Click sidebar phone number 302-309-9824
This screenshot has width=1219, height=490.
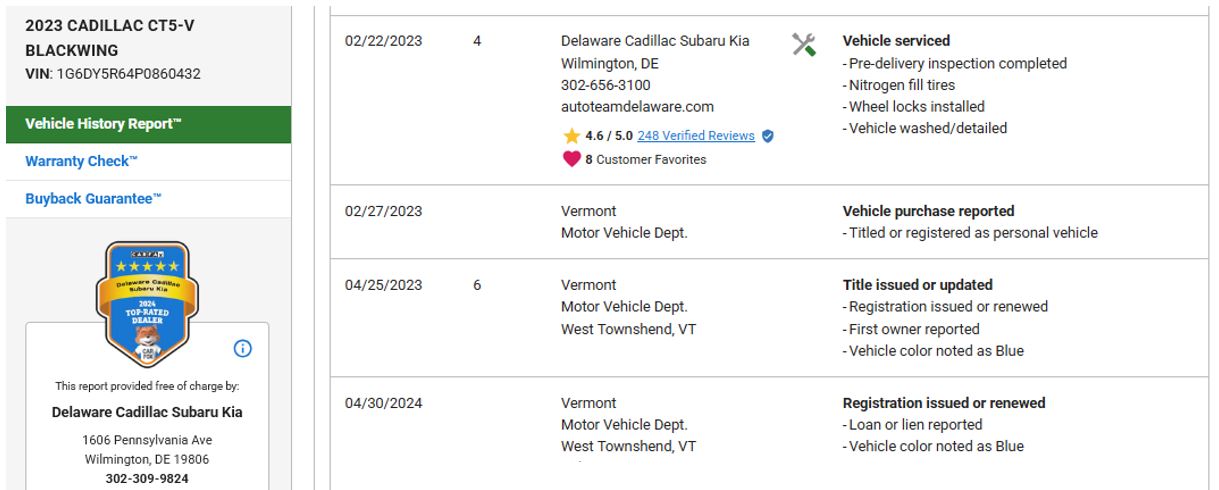pyautogui.click(x=147, y=478)
